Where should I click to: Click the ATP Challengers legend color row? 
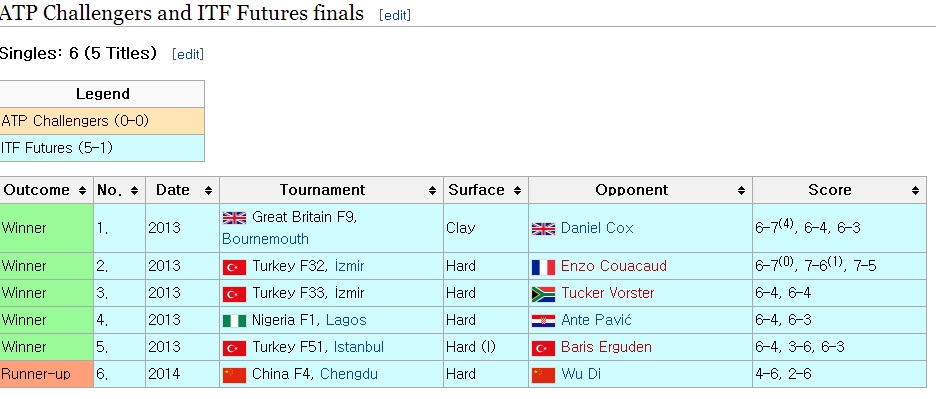click(x=102, y=121)
